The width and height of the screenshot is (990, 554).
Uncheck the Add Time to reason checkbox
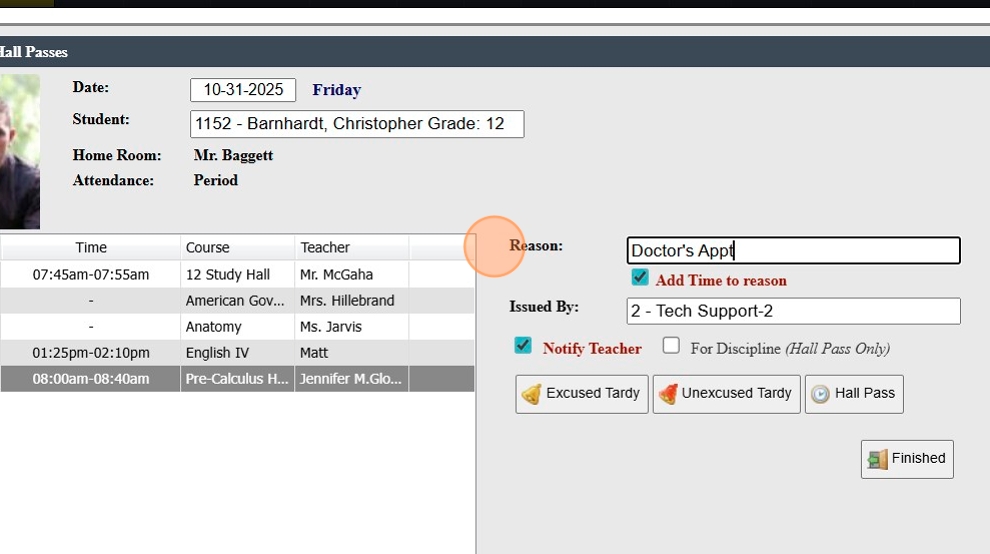click(x=640, y=277)
